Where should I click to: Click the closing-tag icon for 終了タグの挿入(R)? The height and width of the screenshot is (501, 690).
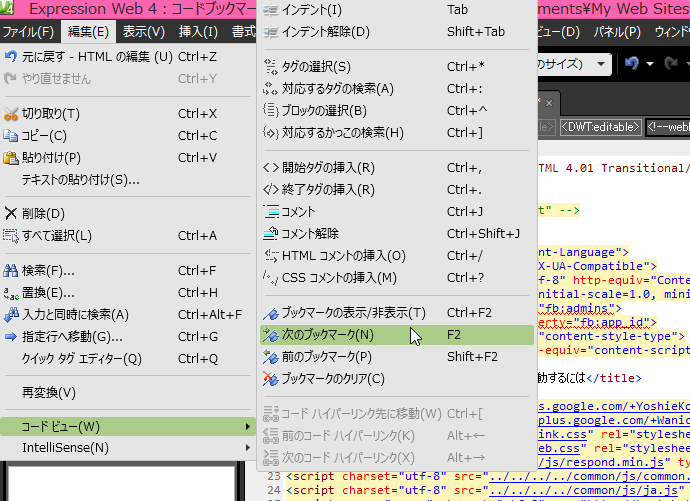271,190
